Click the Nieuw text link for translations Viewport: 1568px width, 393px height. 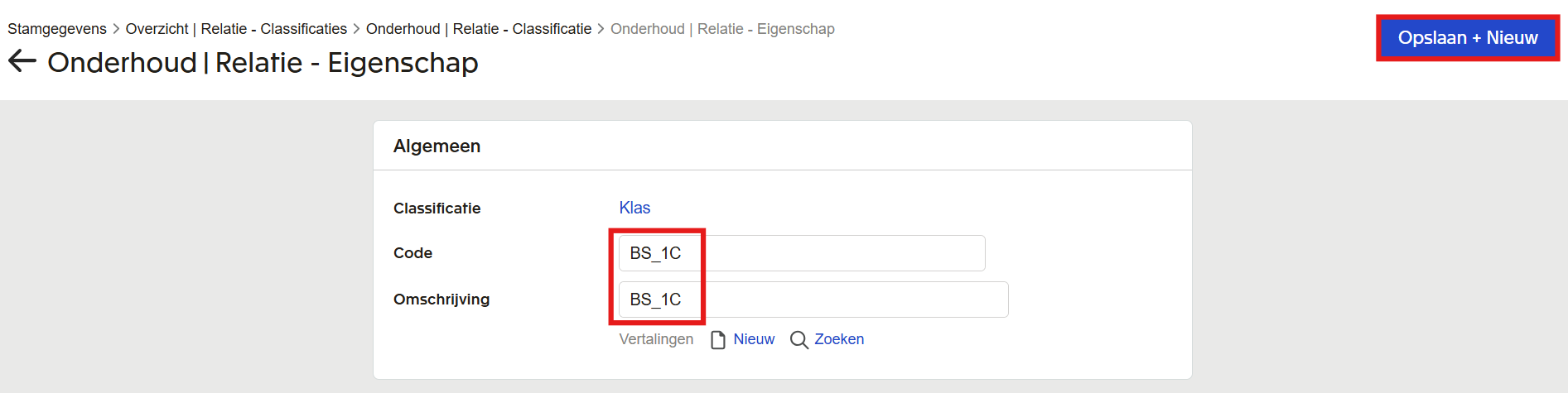coord(754,339)
